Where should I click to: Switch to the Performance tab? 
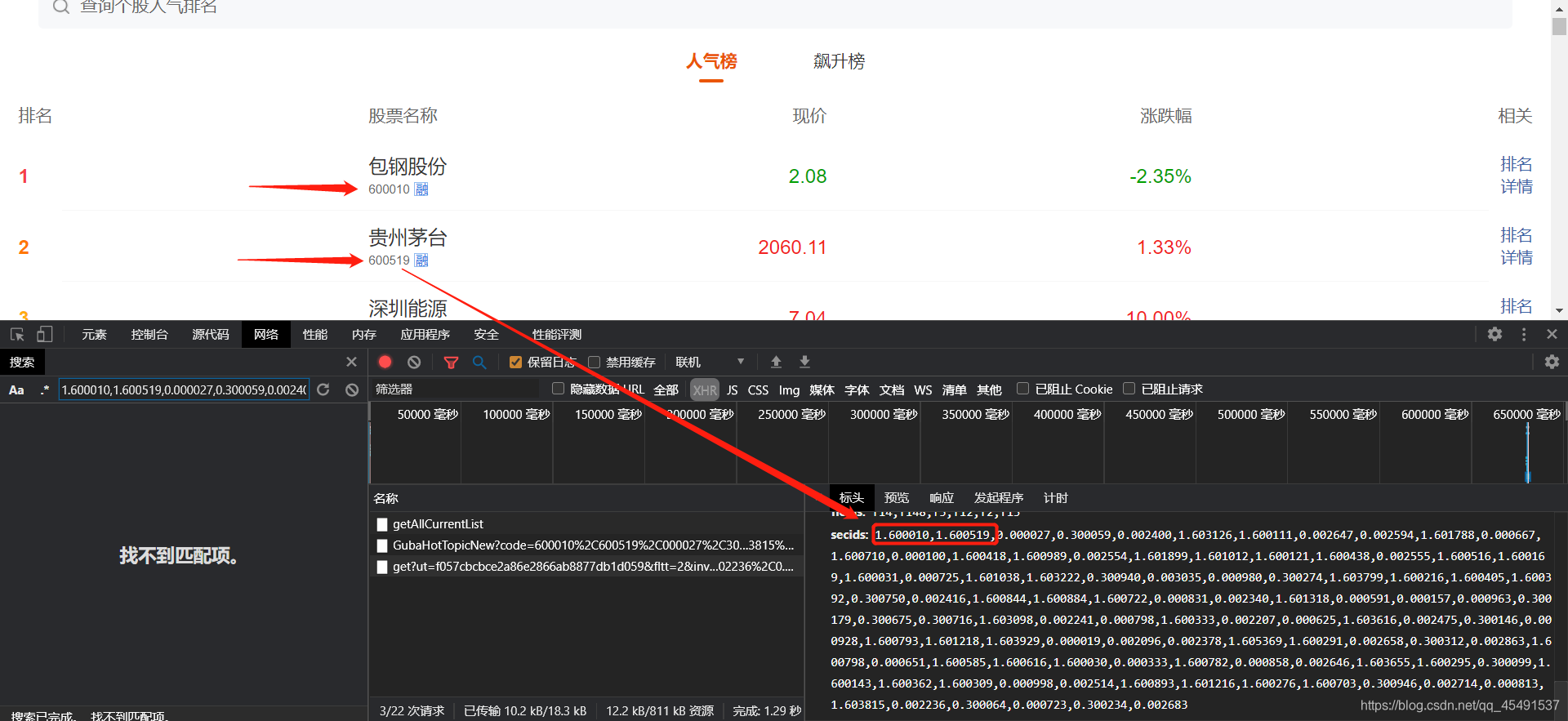click(x=315, y=334)
